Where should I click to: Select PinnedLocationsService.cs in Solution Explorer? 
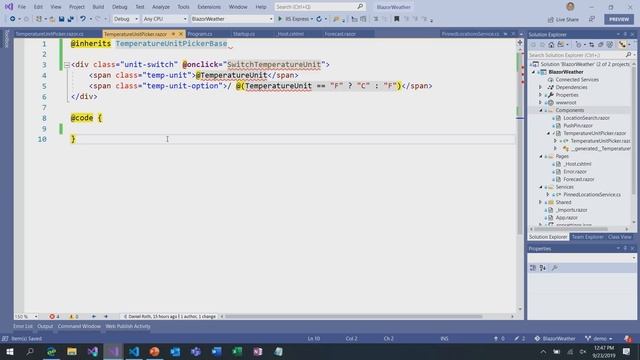(592, 195)
